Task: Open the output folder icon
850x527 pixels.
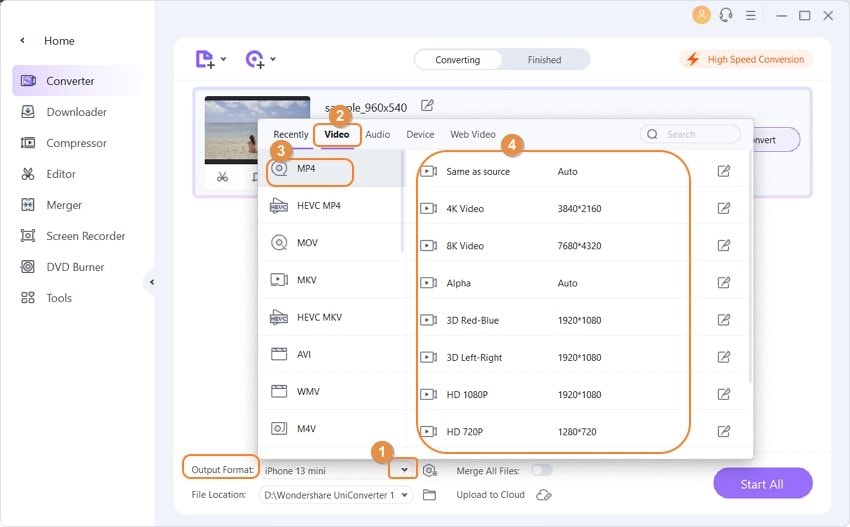Action: (x=429, y=494)
